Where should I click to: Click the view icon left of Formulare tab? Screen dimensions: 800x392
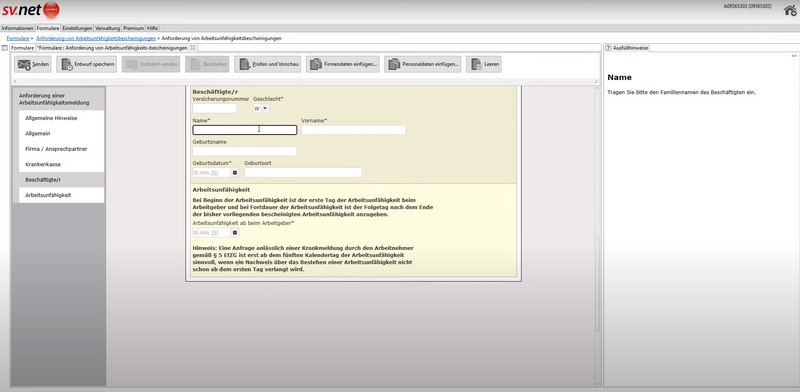point(5,47)
